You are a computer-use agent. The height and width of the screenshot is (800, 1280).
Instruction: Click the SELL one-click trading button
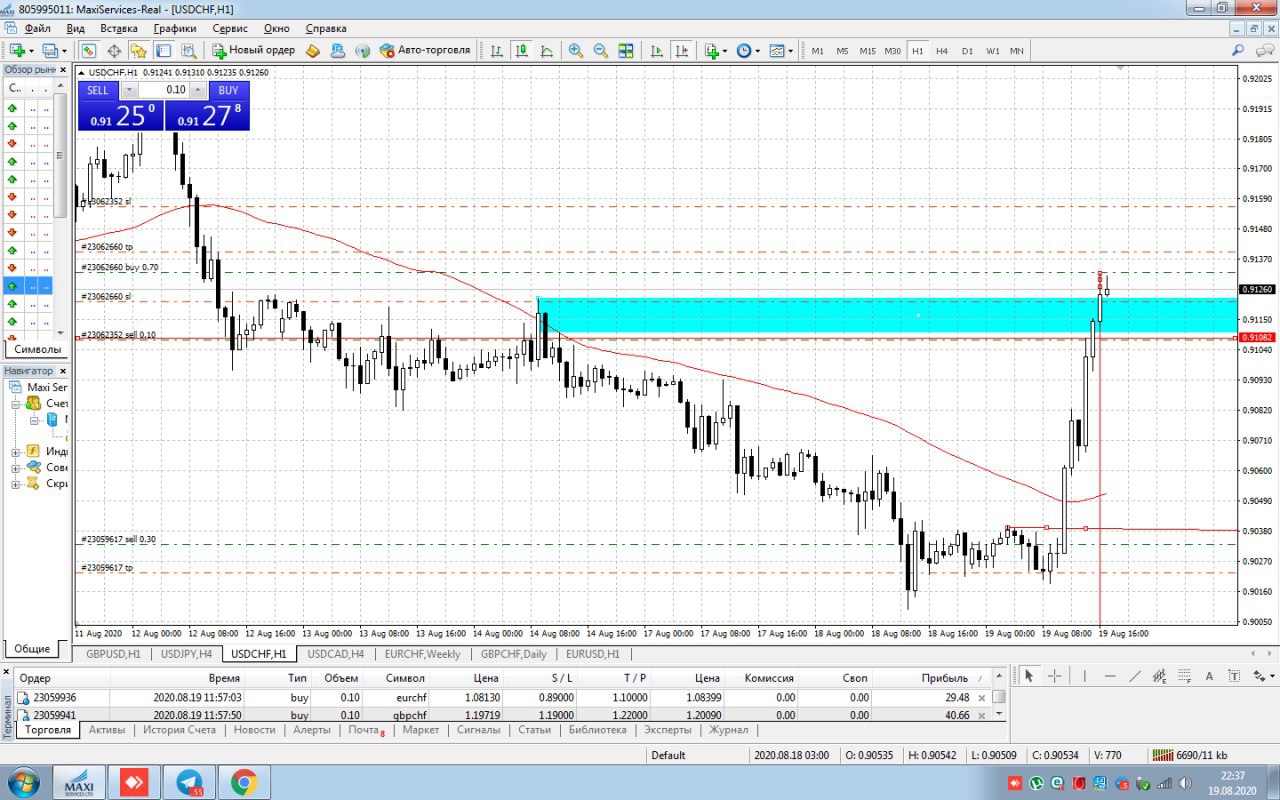click(97, 90)
